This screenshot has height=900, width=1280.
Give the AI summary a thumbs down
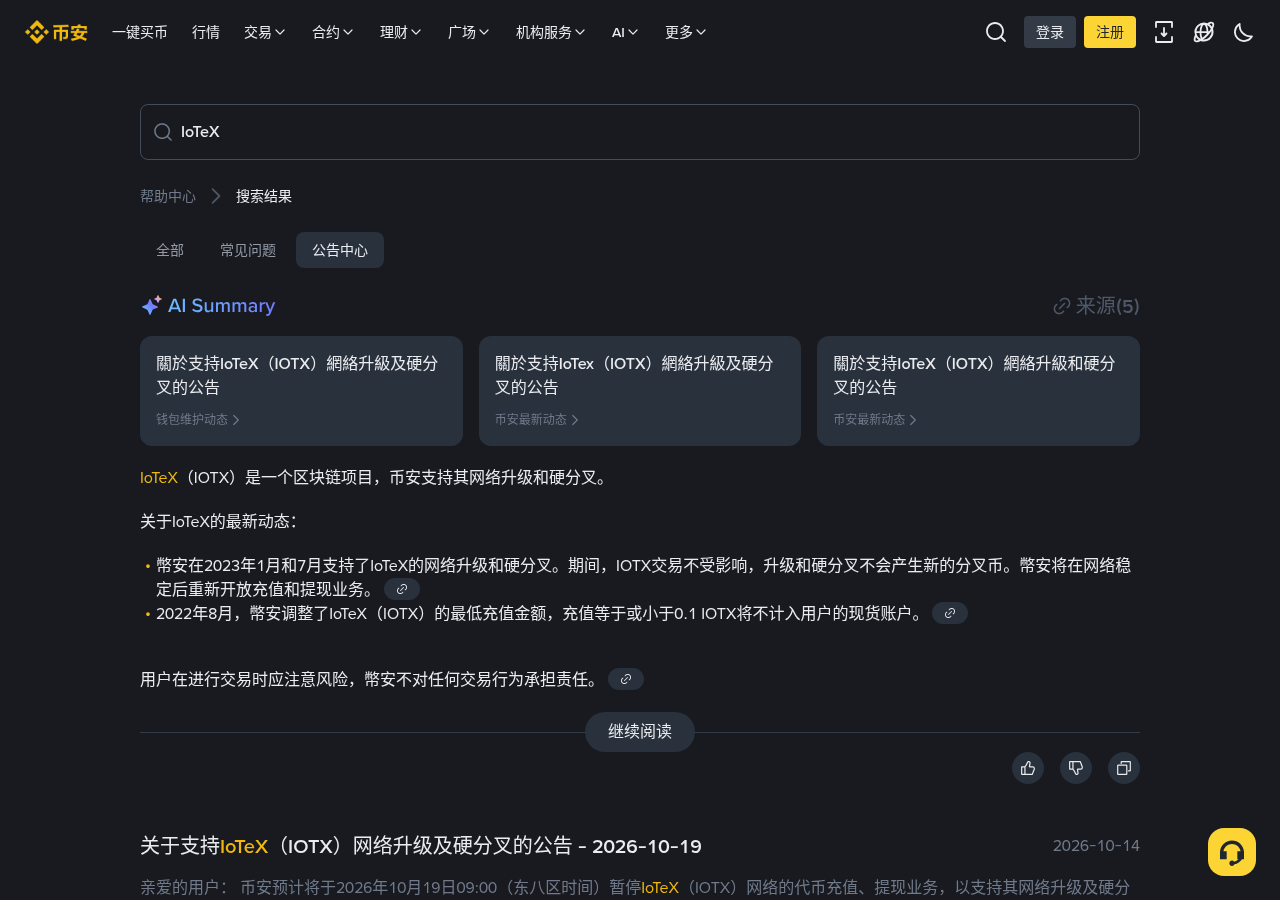(x=1076, y=768)
